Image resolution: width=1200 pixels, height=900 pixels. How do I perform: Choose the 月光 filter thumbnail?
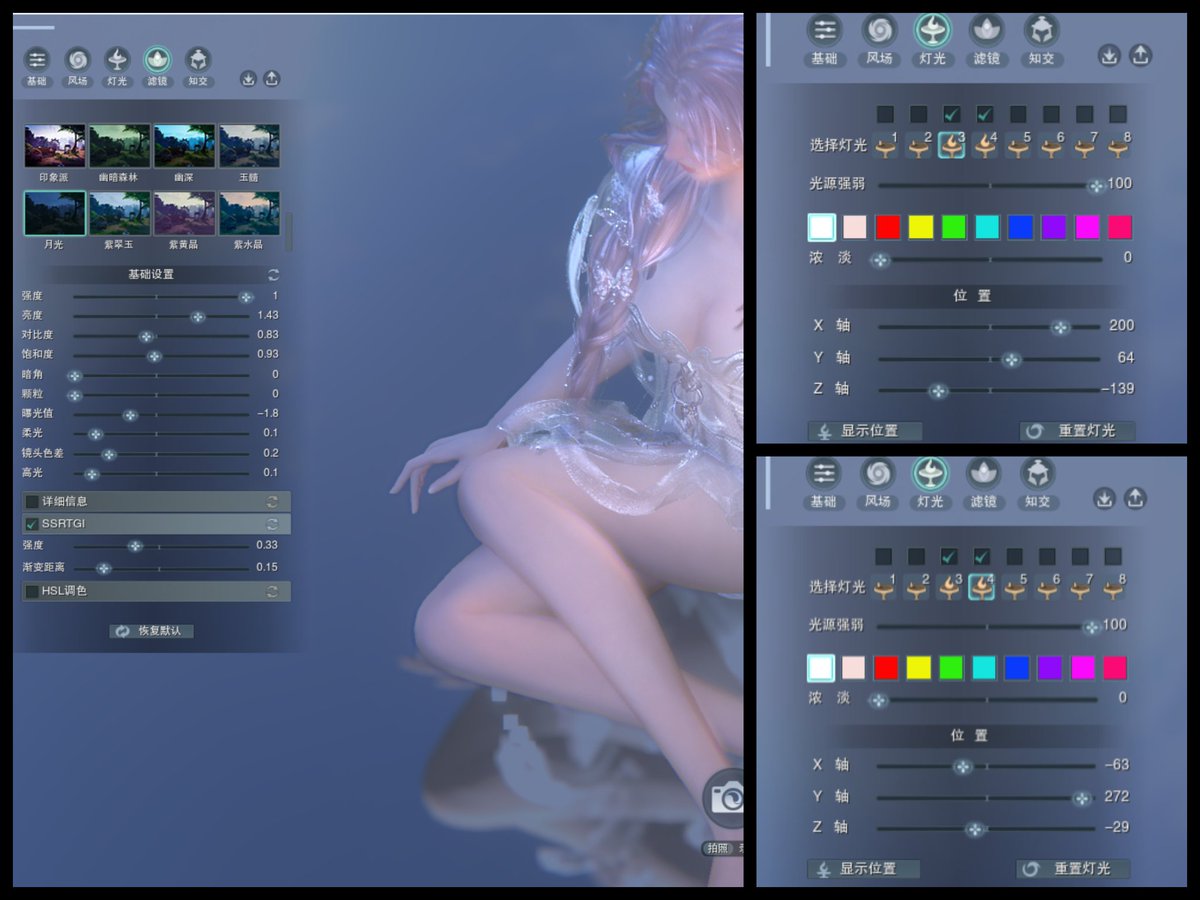pos(55,213)
